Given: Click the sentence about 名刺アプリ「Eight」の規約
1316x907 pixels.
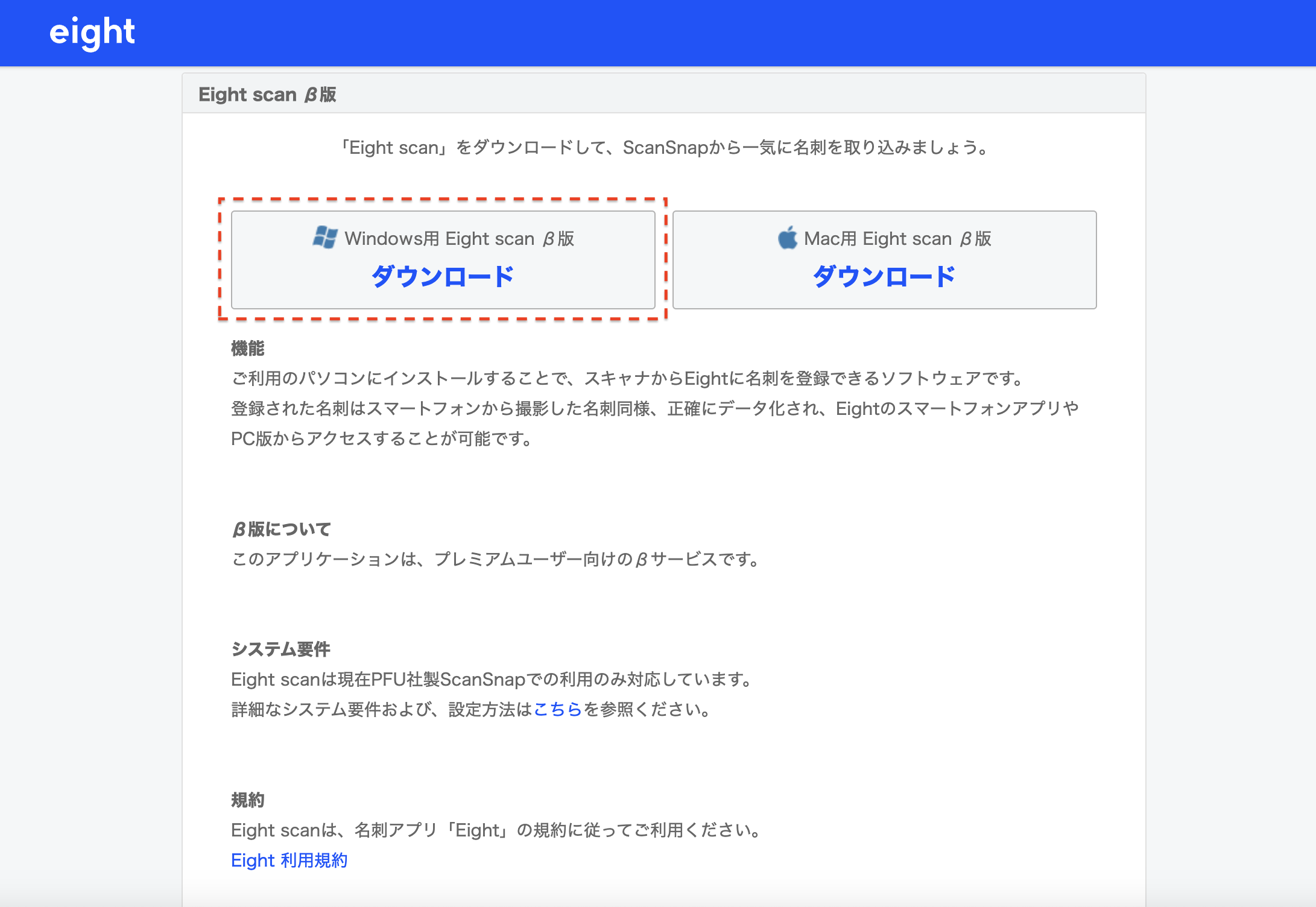Looking at the screenshot, I should (x=498, y=830).
